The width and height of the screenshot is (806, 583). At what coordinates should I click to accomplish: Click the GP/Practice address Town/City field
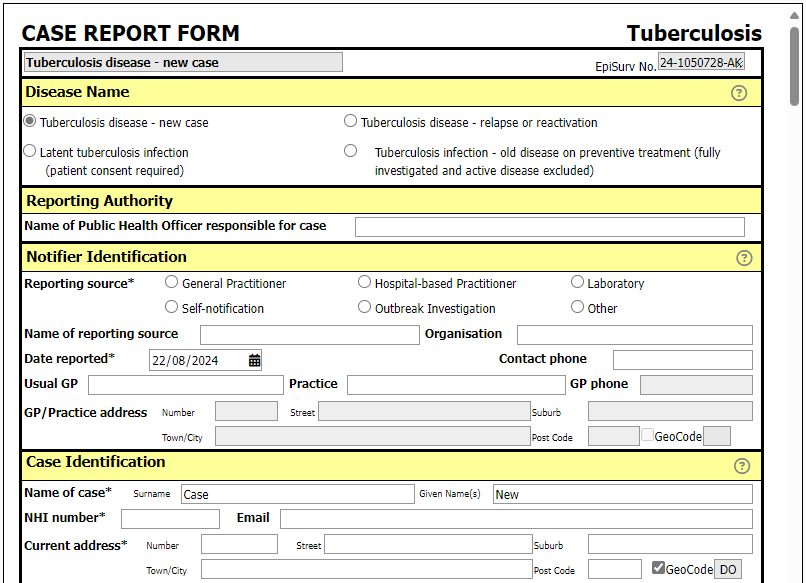(373, 436)
